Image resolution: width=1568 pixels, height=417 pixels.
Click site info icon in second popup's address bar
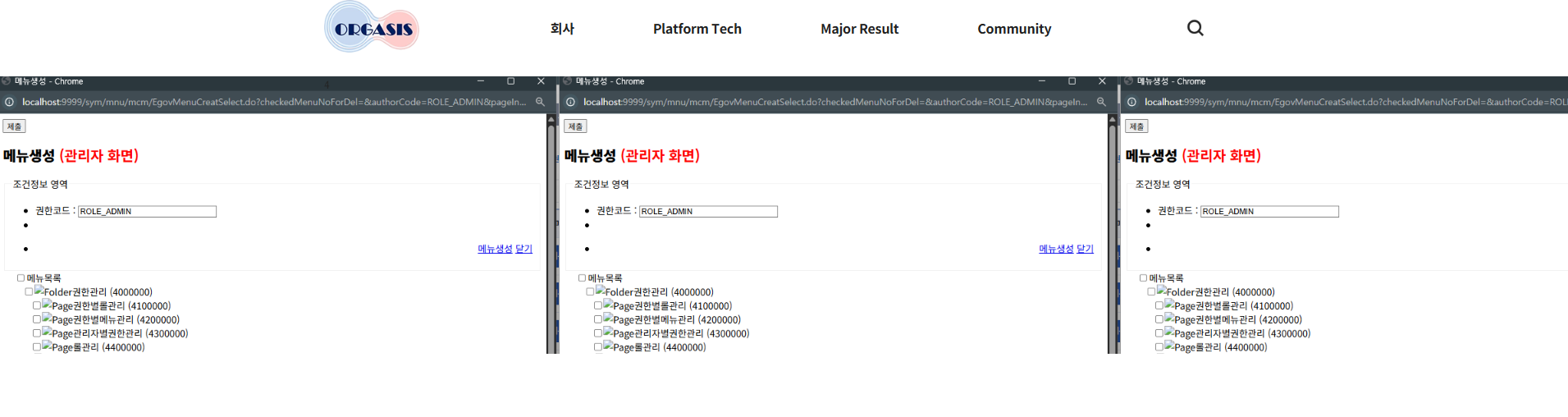[x=570, y=102]
